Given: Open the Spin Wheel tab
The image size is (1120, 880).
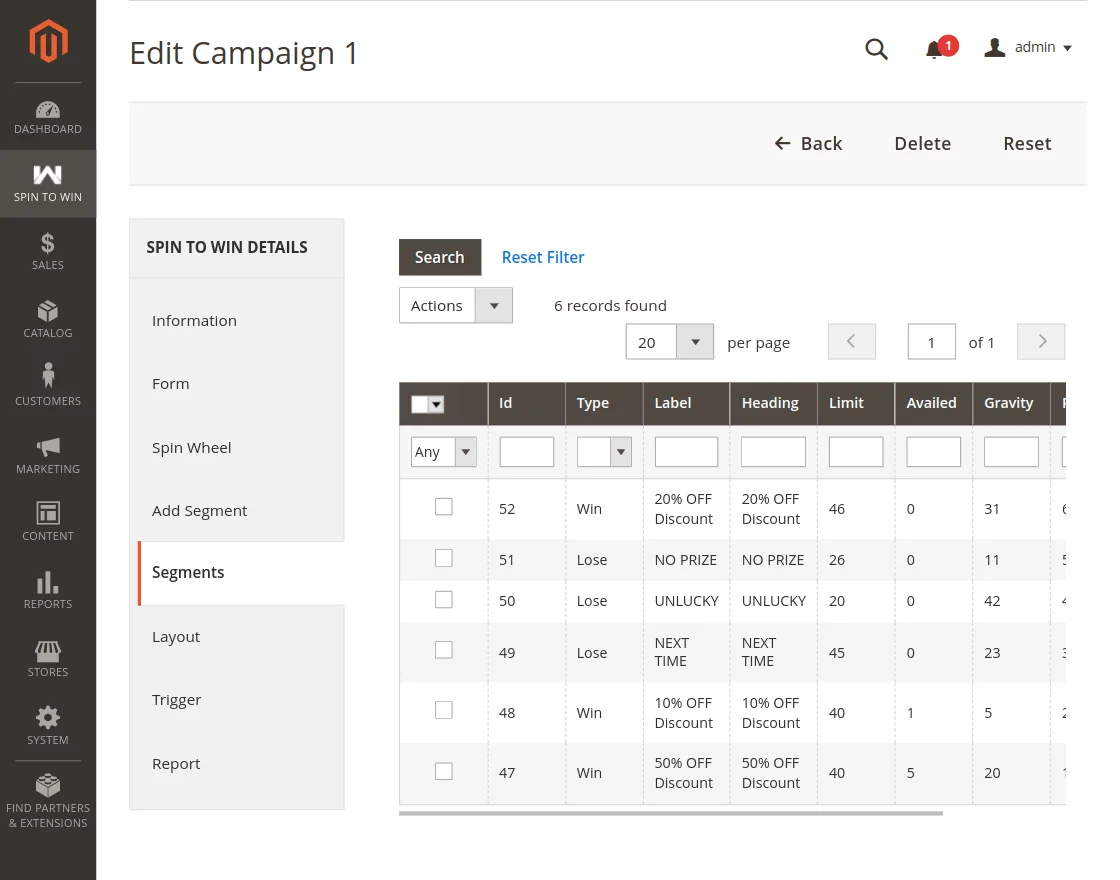Looking at the screenshot, I should tap(192, 448).
